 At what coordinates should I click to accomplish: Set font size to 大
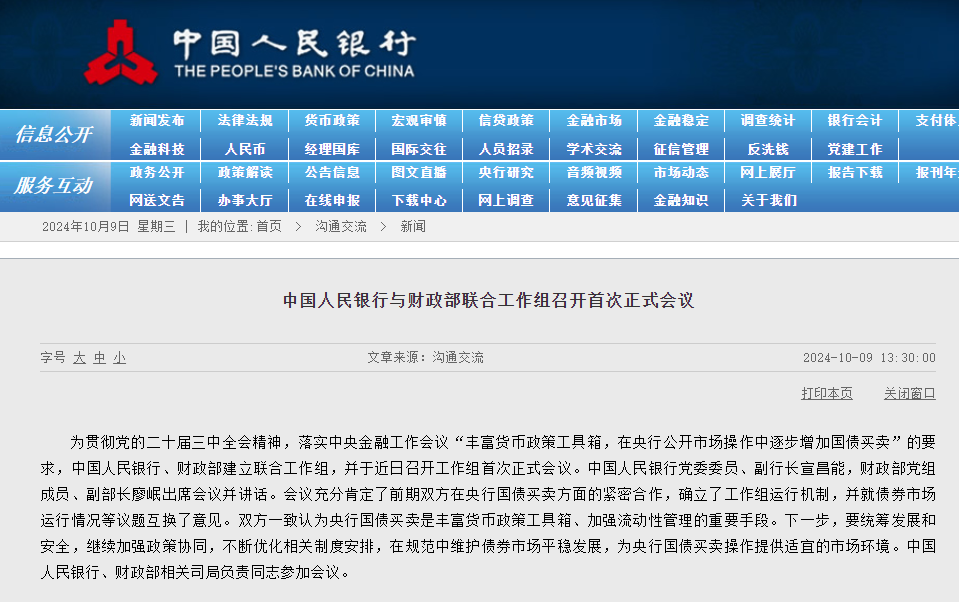tap(80, 358)
